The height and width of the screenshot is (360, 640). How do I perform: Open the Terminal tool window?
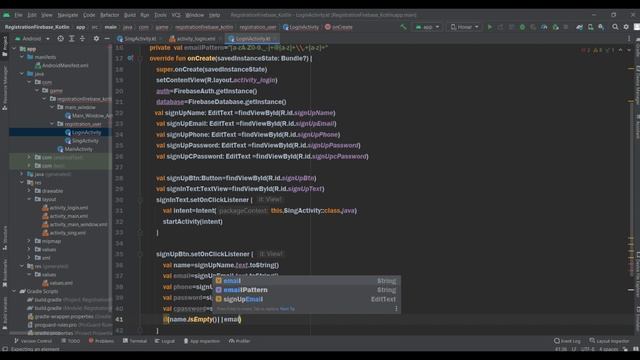coord(135,341)
